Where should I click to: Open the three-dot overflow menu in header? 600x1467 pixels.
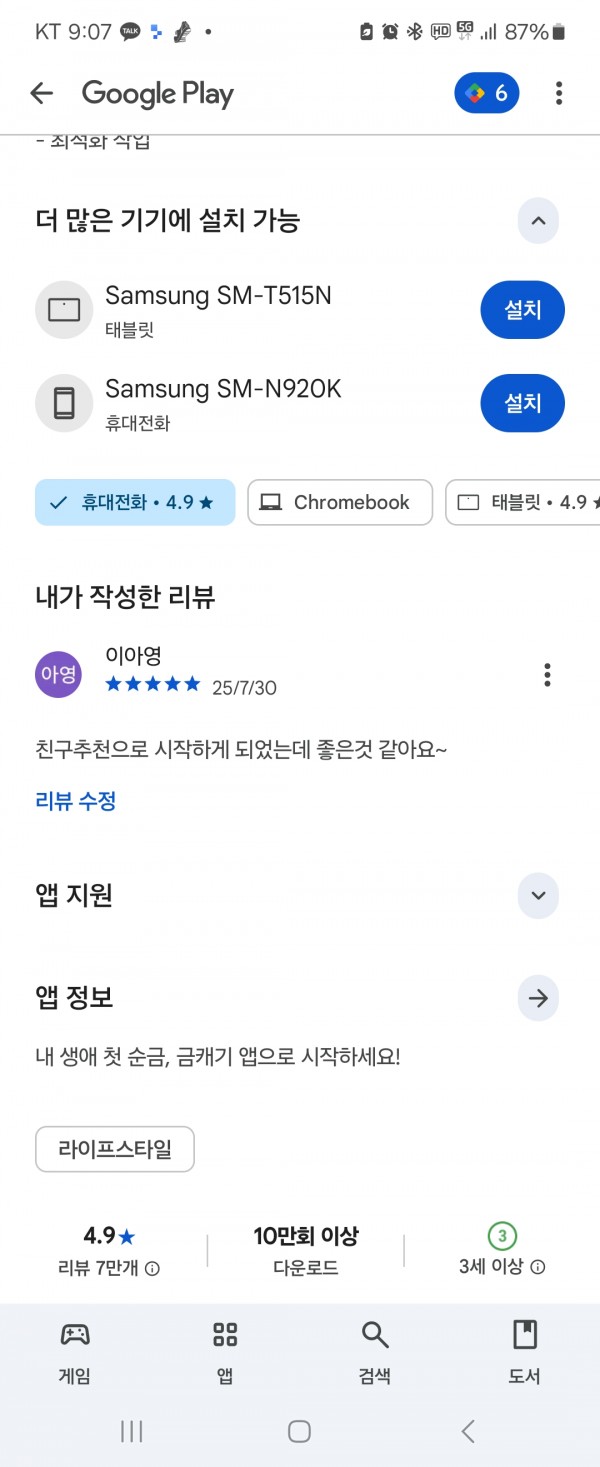pyautogui.click(x=558, y=94)
